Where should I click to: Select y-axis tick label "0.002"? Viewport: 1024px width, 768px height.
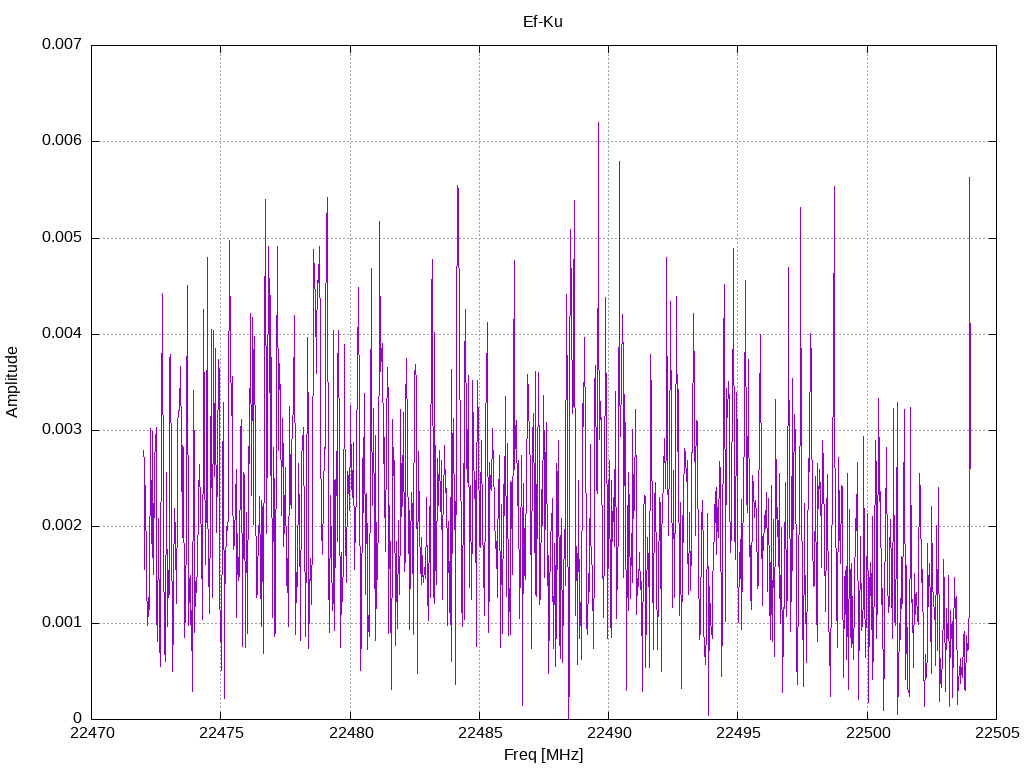(62, 526)
